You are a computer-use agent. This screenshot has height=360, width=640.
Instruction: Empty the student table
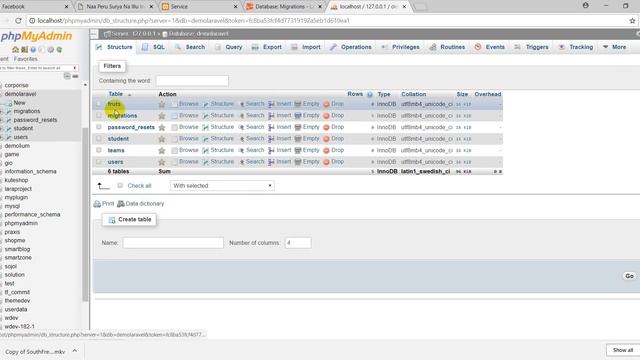(307, 139)
